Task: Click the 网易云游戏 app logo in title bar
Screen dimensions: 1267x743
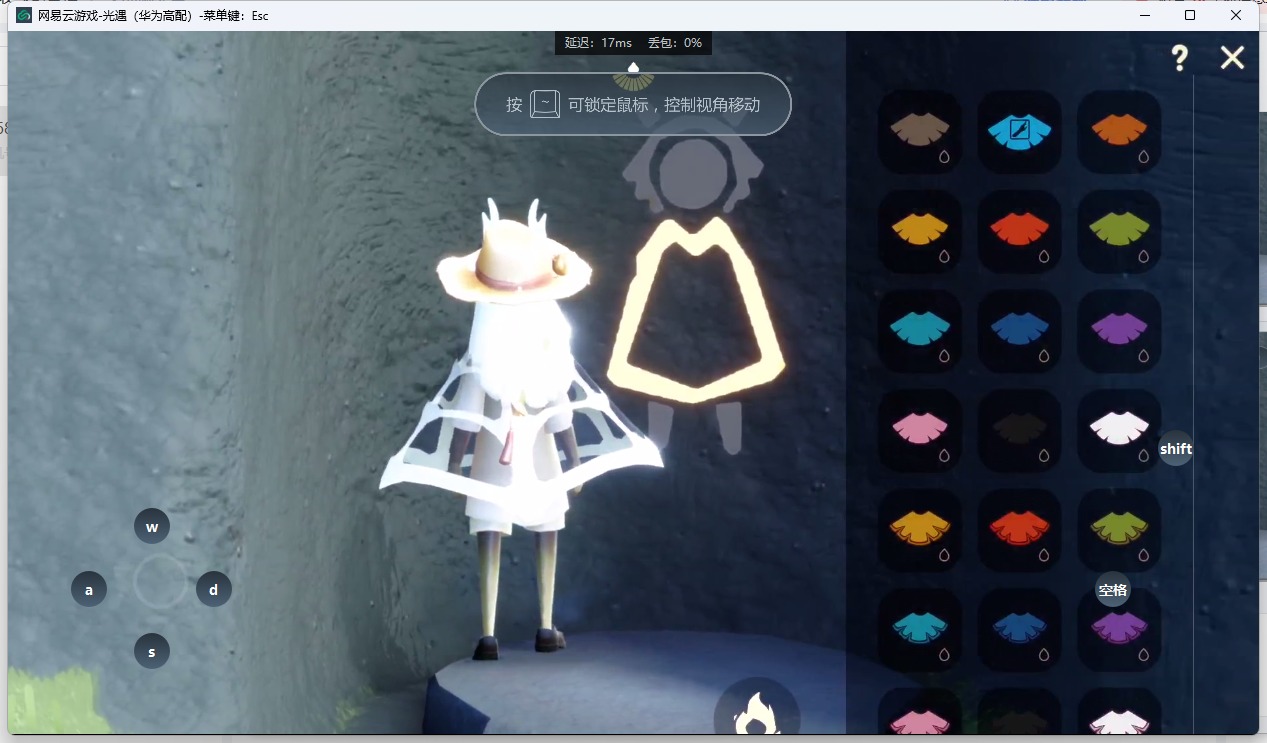Action: pos(24,15)
